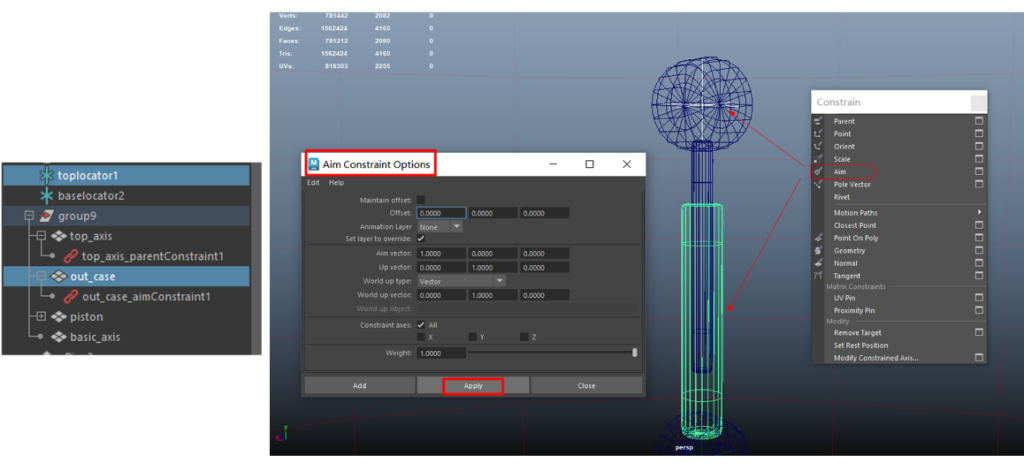
Task: Click the Normal constraint icon
Action: pyautogui.click(x=818, y=263)
